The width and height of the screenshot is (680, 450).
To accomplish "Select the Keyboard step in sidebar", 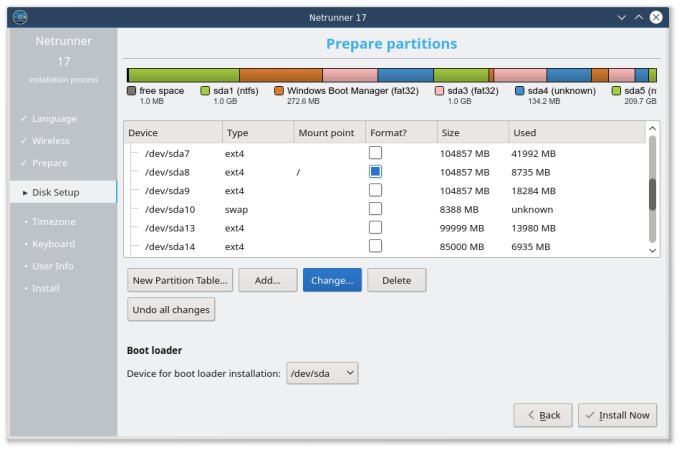I will coord(53,244).
